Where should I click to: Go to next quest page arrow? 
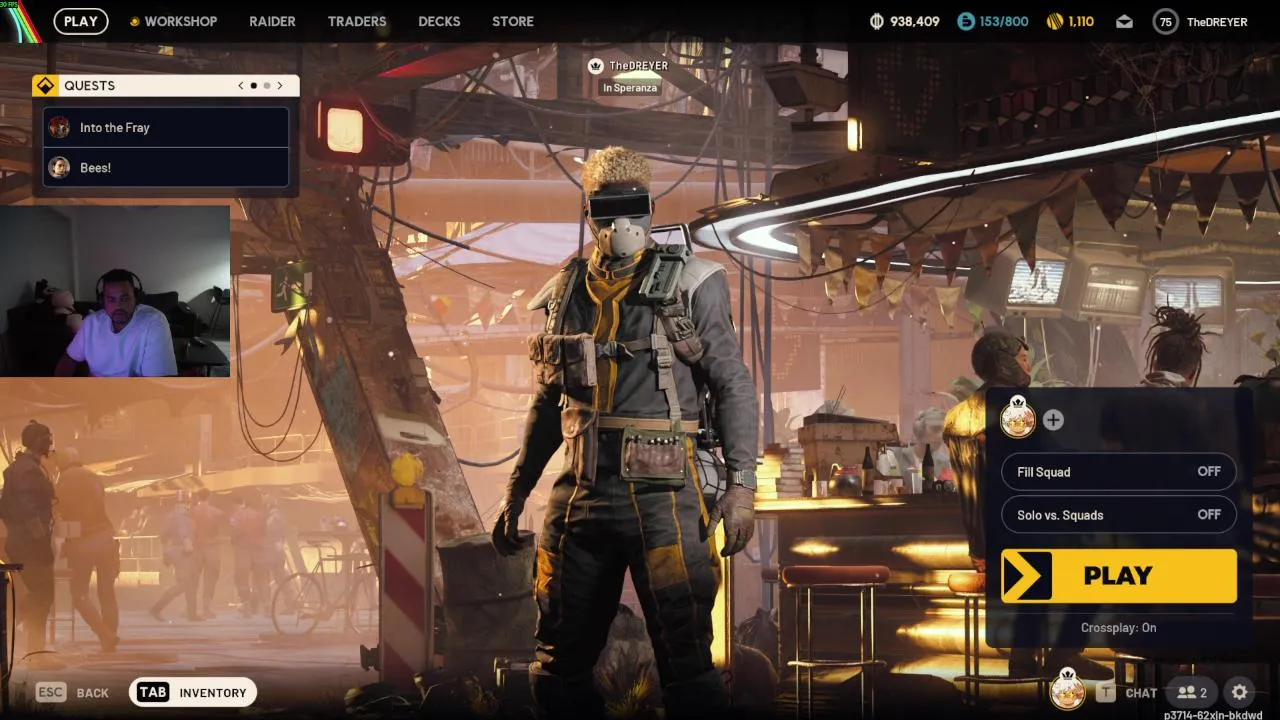point(280,85)
